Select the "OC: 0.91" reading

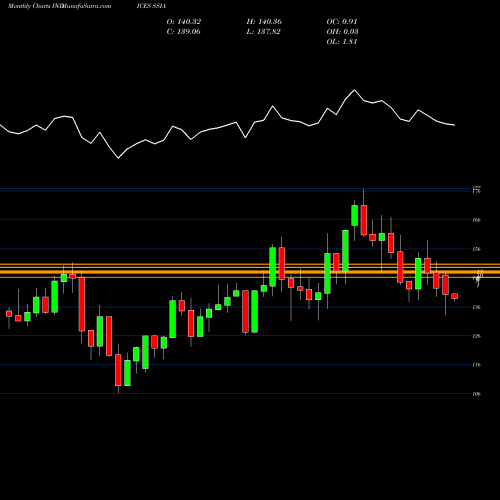coord(342,22)
